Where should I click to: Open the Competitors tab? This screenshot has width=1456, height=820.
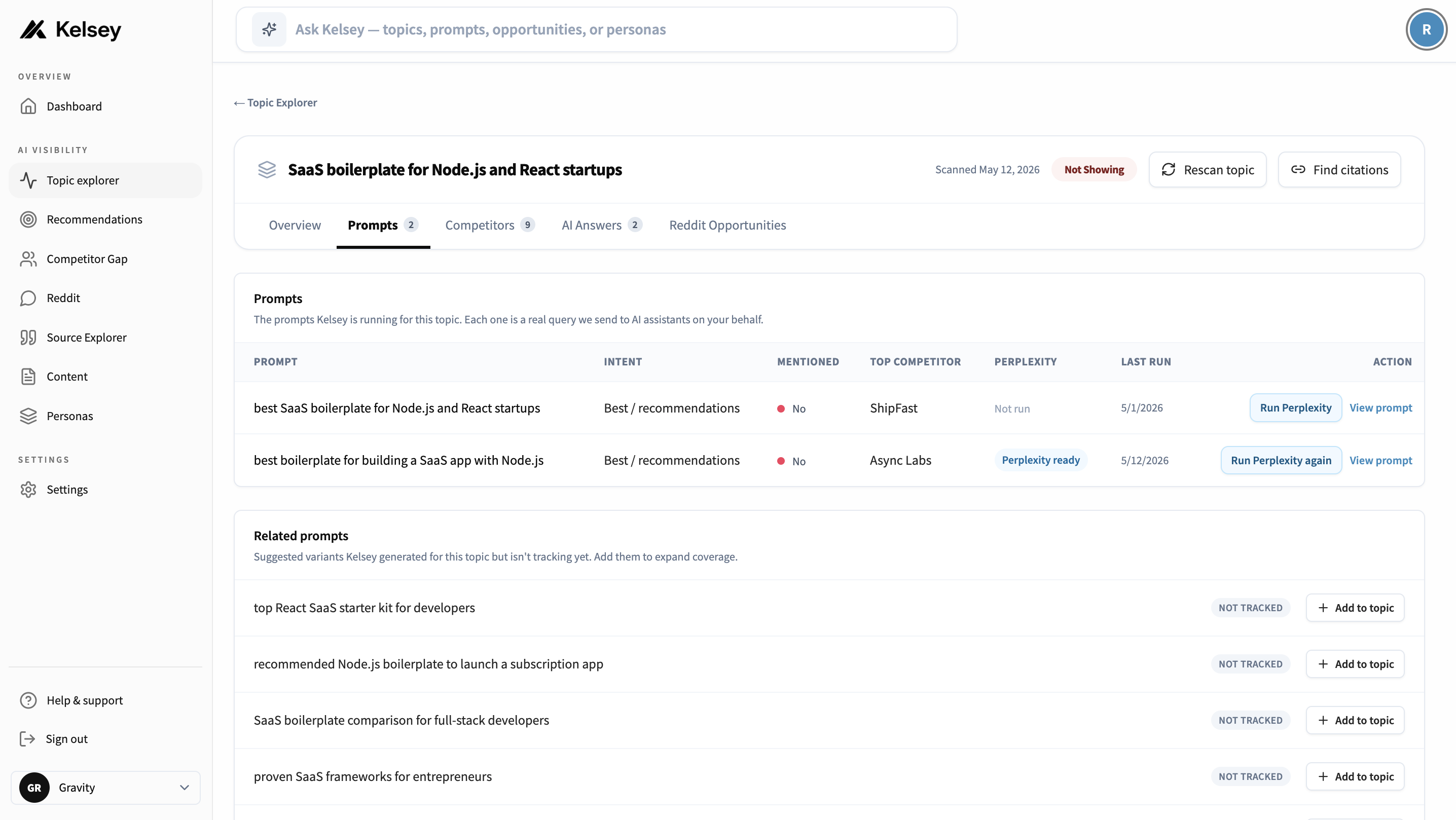coord(490,225)
